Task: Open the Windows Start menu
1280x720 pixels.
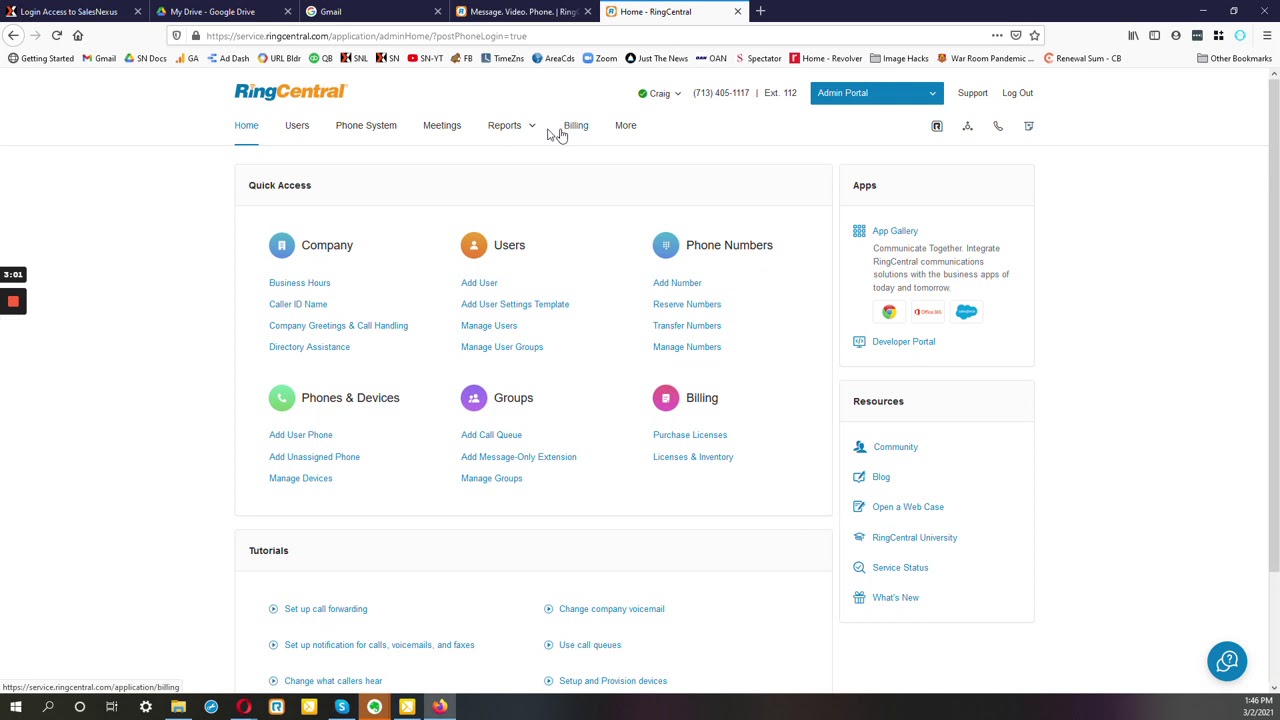Action: click(x=15, y=707)
